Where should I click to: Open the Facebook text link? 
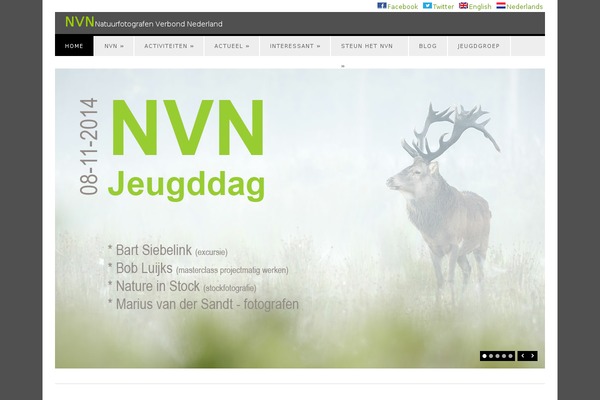[403, 7]
